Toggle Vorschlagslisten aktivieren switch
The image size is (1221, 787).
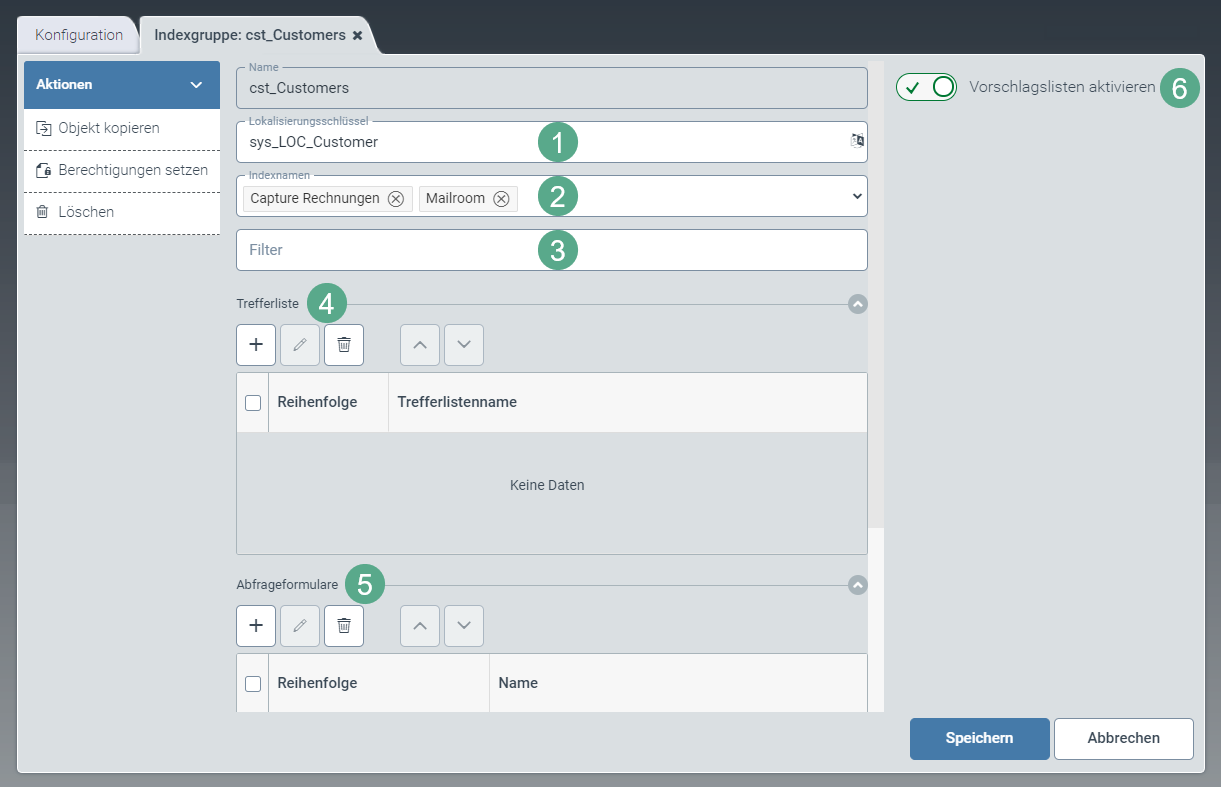pyautogui.click(x=927, y=88)
